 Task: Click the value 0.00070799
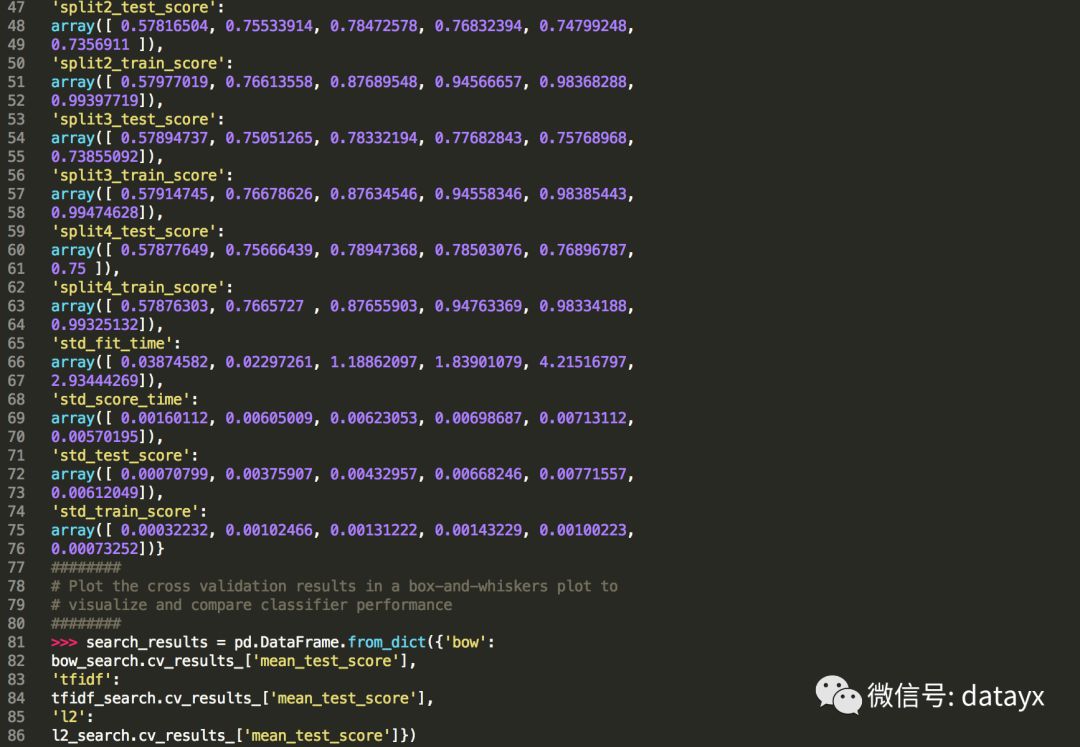coord(164,474)
